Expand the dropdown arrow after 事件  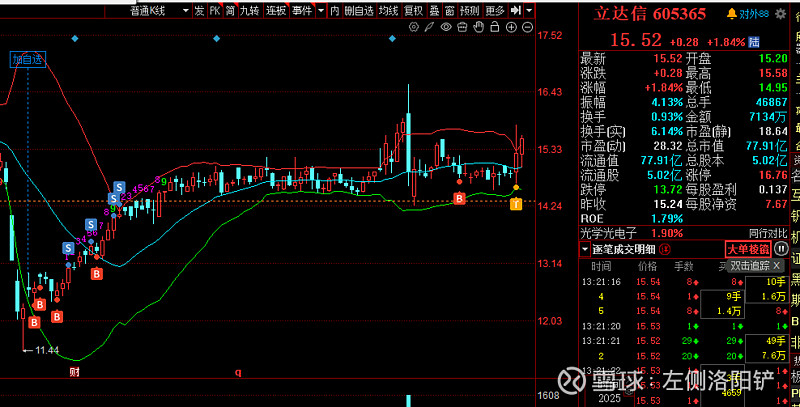[320, 10]
